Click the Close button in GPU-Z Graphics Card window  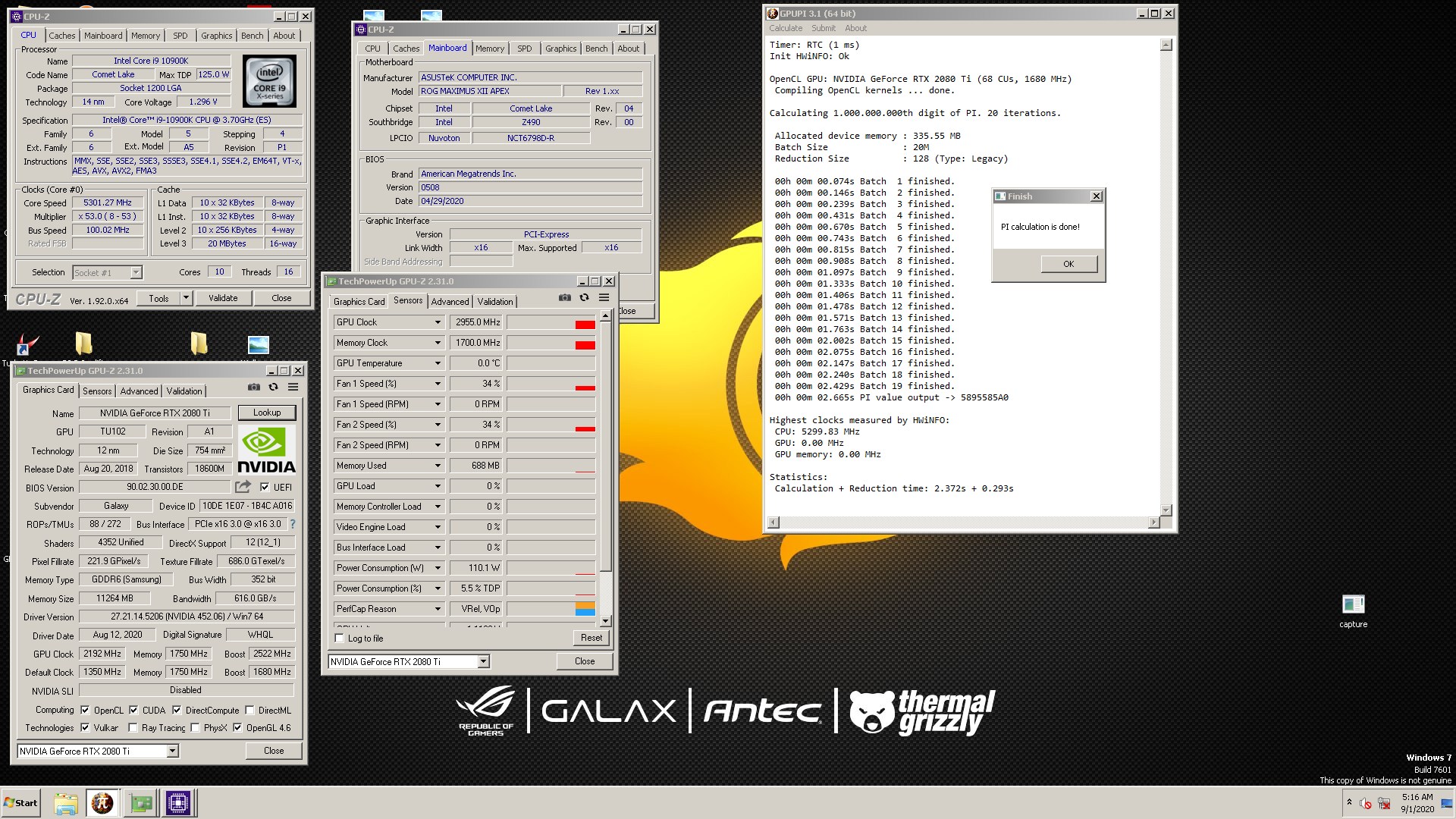click(274, 751)
